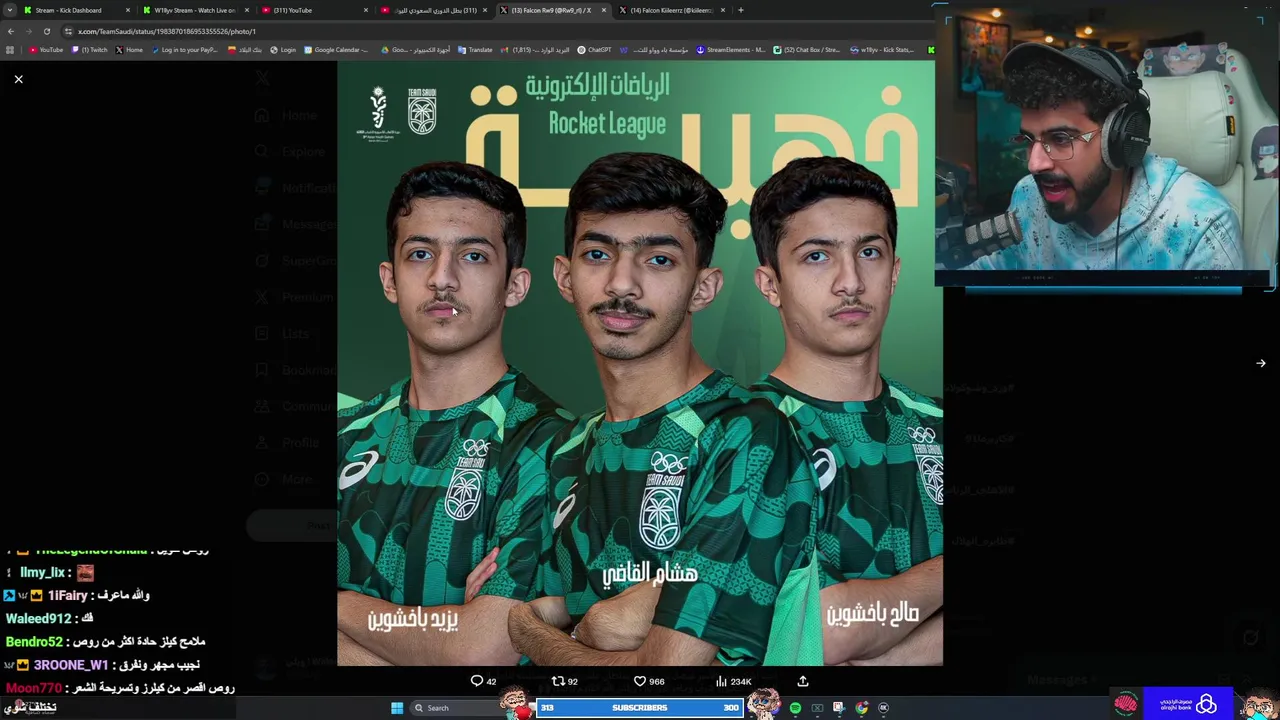1280x720 pixels.
Task: Open the ChatGPT bookmark
Action: 595,50
